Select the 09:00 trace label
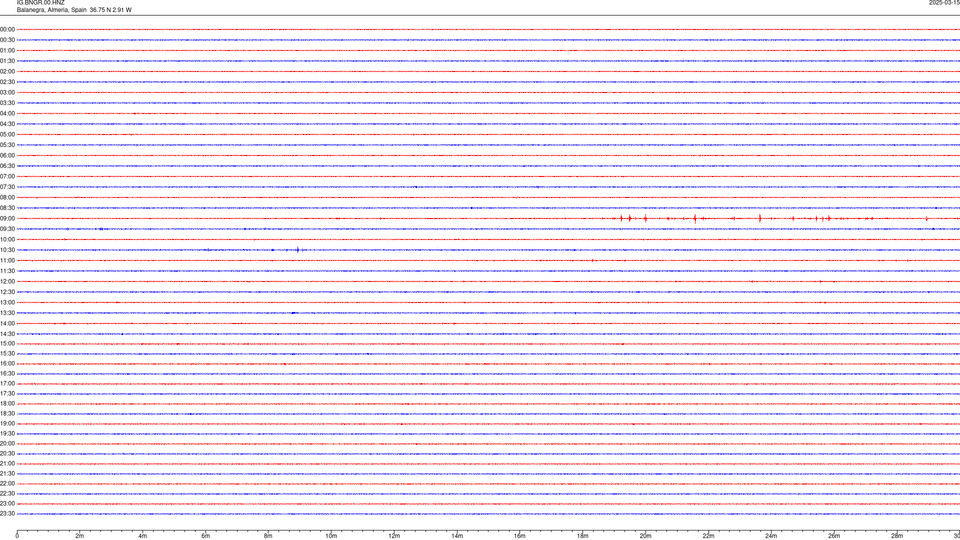This screenshot has width=960, height=540. coord(7,219)
